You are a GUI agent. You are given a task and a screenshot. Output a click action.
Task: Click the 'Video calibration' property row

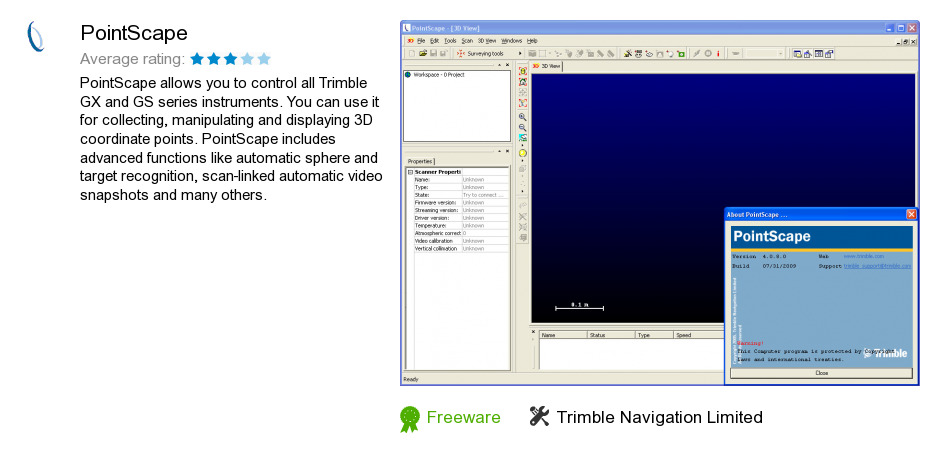(x=461, y=240)
